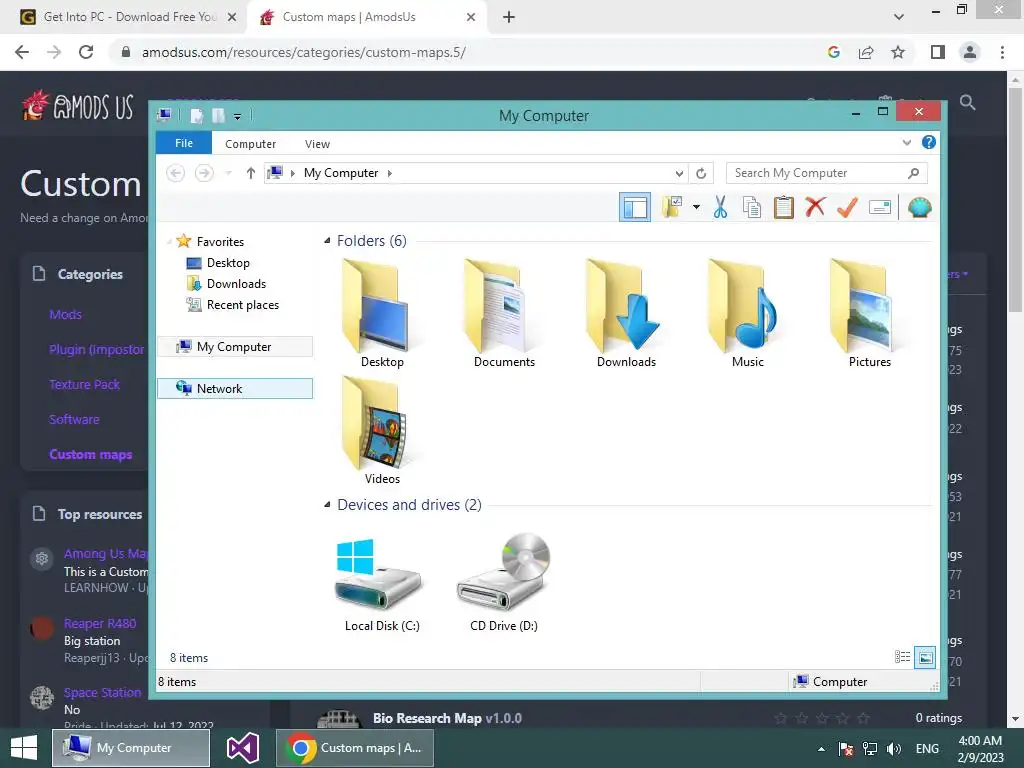
Task: Select the Videos folder icon
Action: (382, 431)
